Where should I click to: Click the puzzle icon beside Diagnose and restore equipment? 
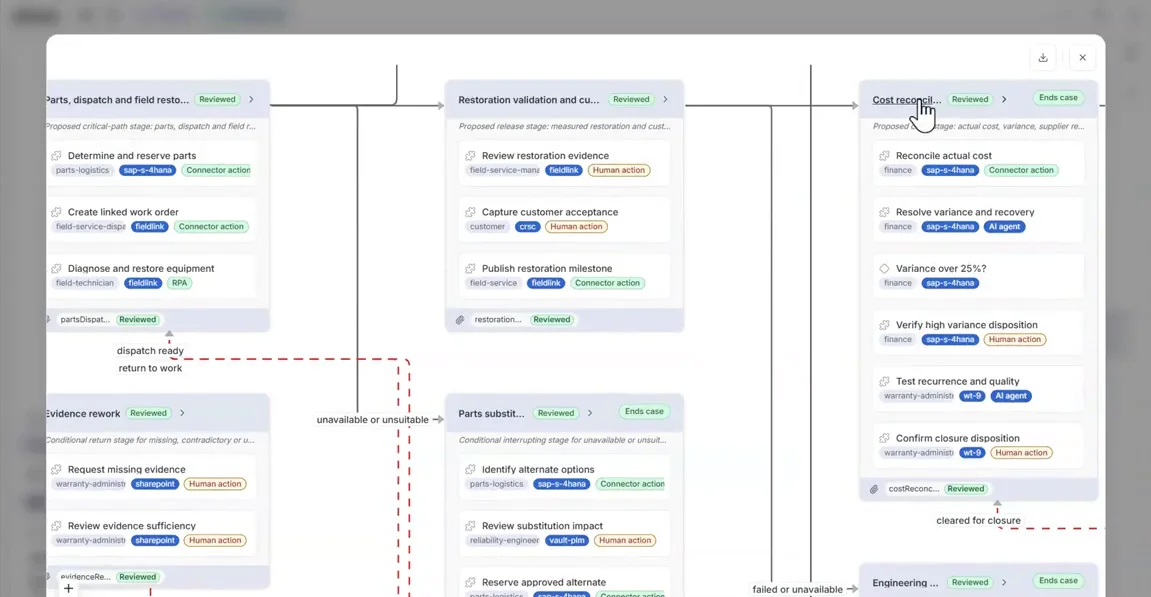pyautogui.click(x=57, y=269)
